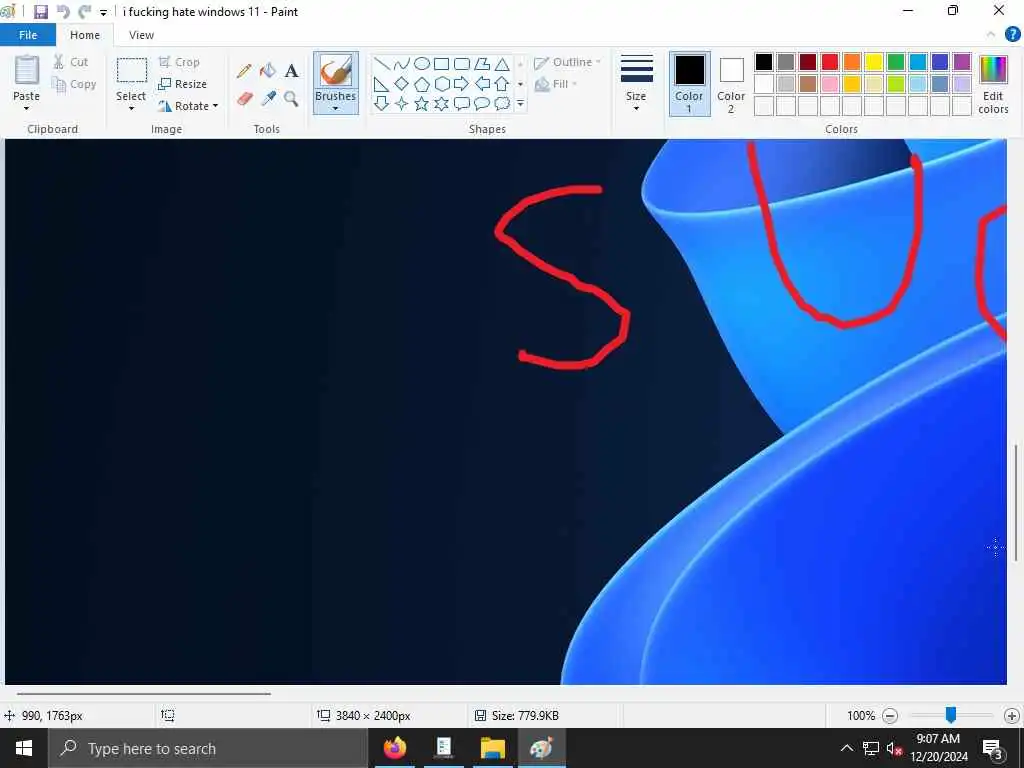Open the Select dropdown arrow
1024x768 pixels.
click(x=131, y=108)
